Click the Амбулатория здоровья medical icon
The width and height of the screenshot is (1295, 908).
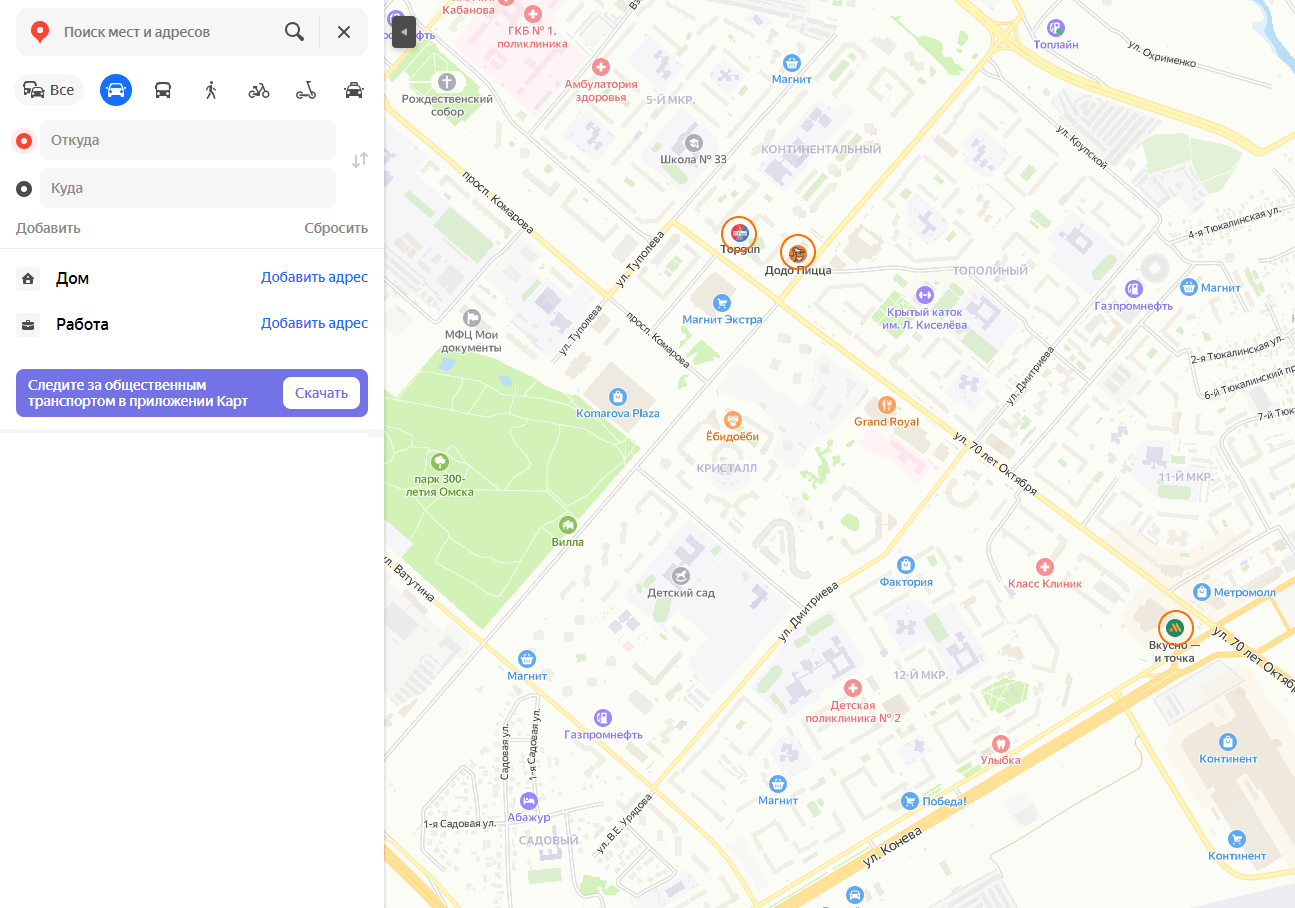601,67
